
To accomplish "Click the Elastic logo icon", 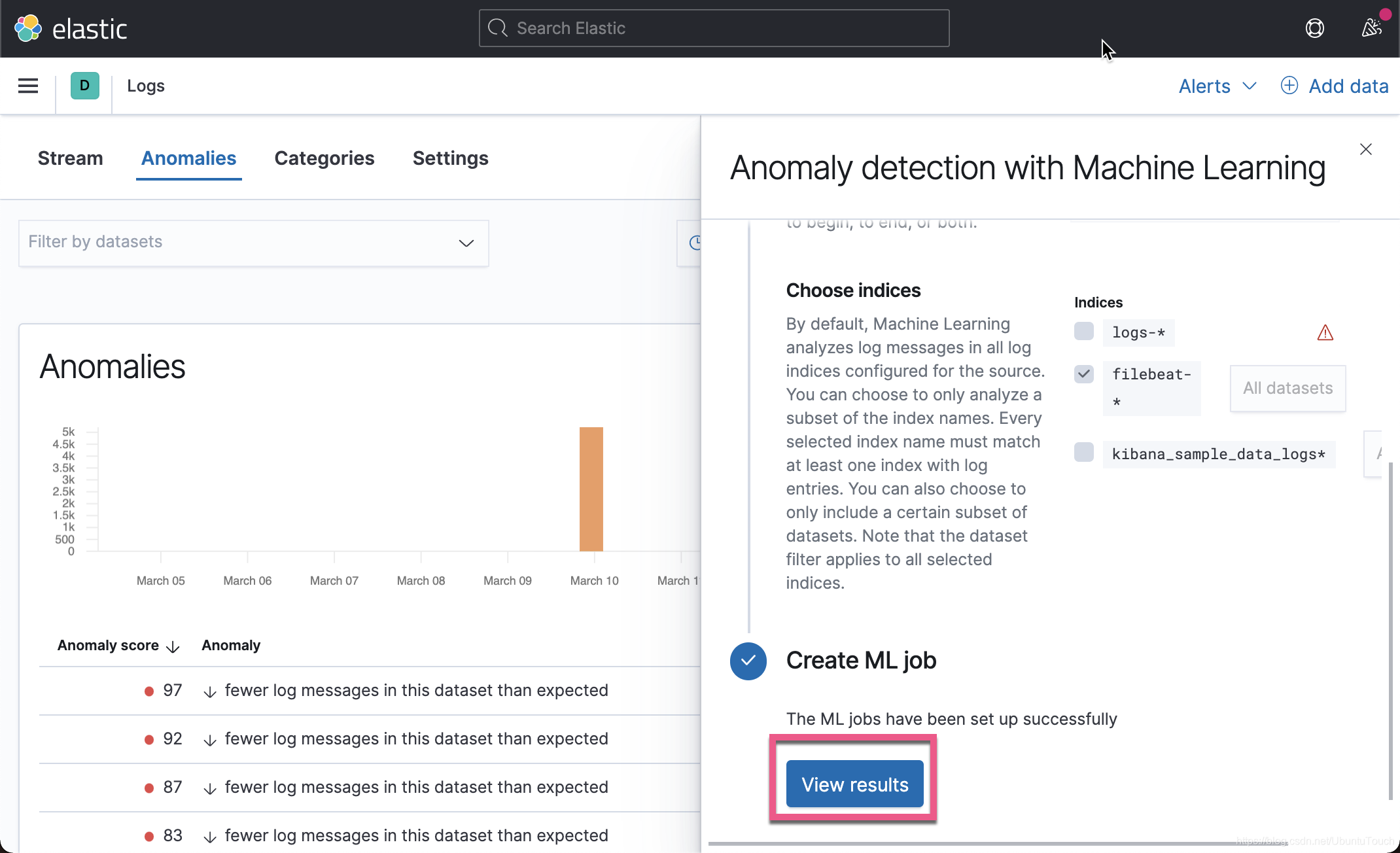I will [28, 28].
